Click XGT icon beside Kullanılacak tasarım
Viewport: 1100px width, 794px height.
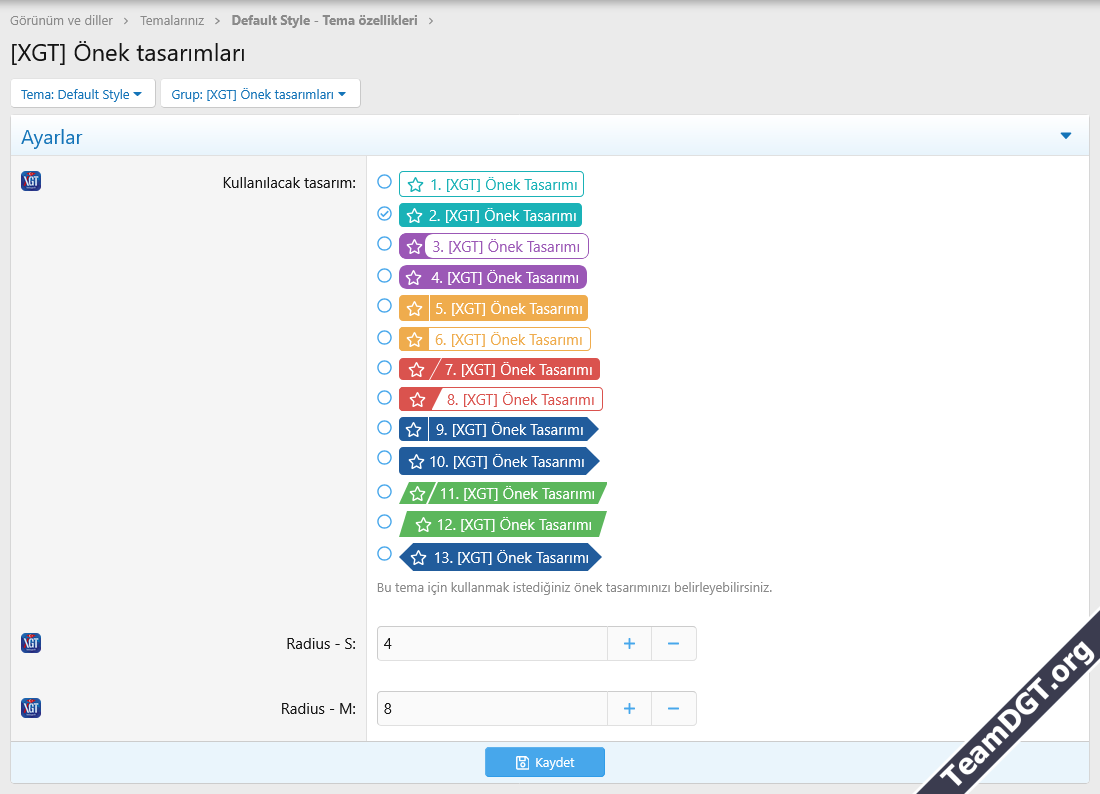[31, 181]
